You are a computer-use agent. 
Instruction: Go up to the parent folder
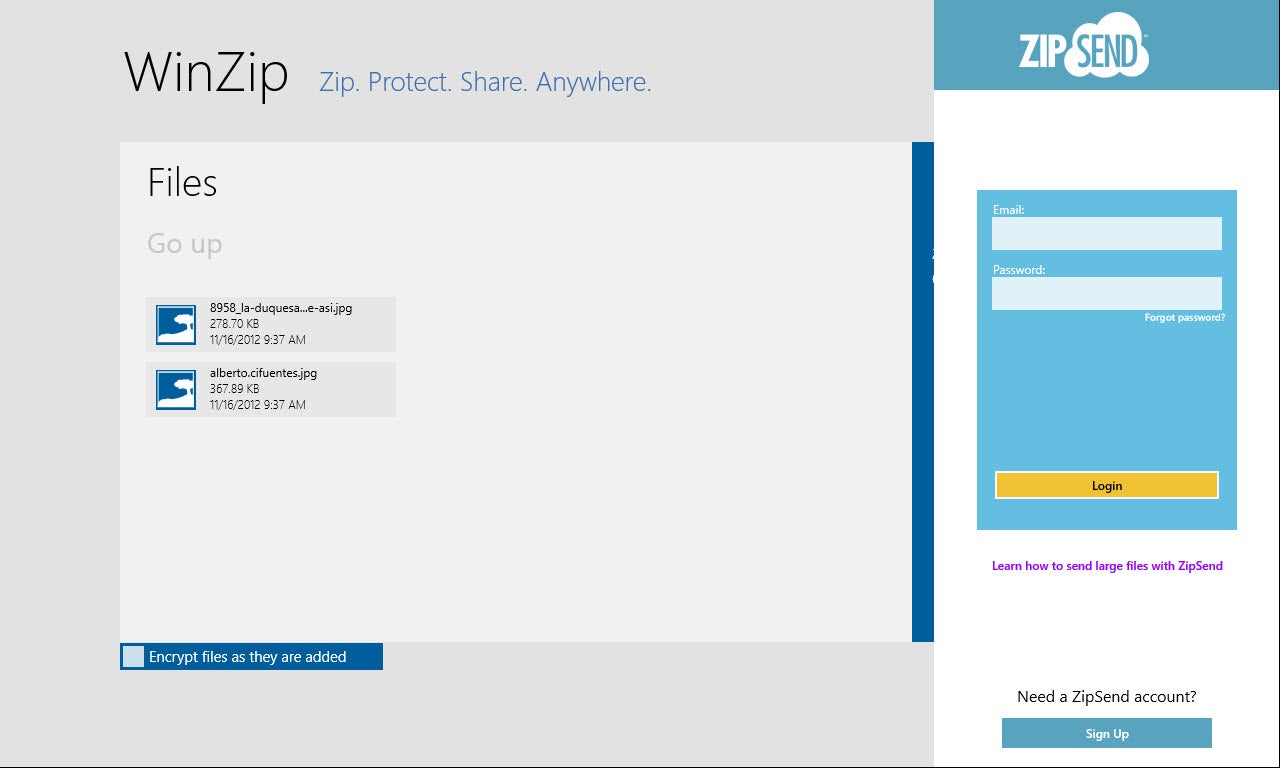[x=185, y=244]
